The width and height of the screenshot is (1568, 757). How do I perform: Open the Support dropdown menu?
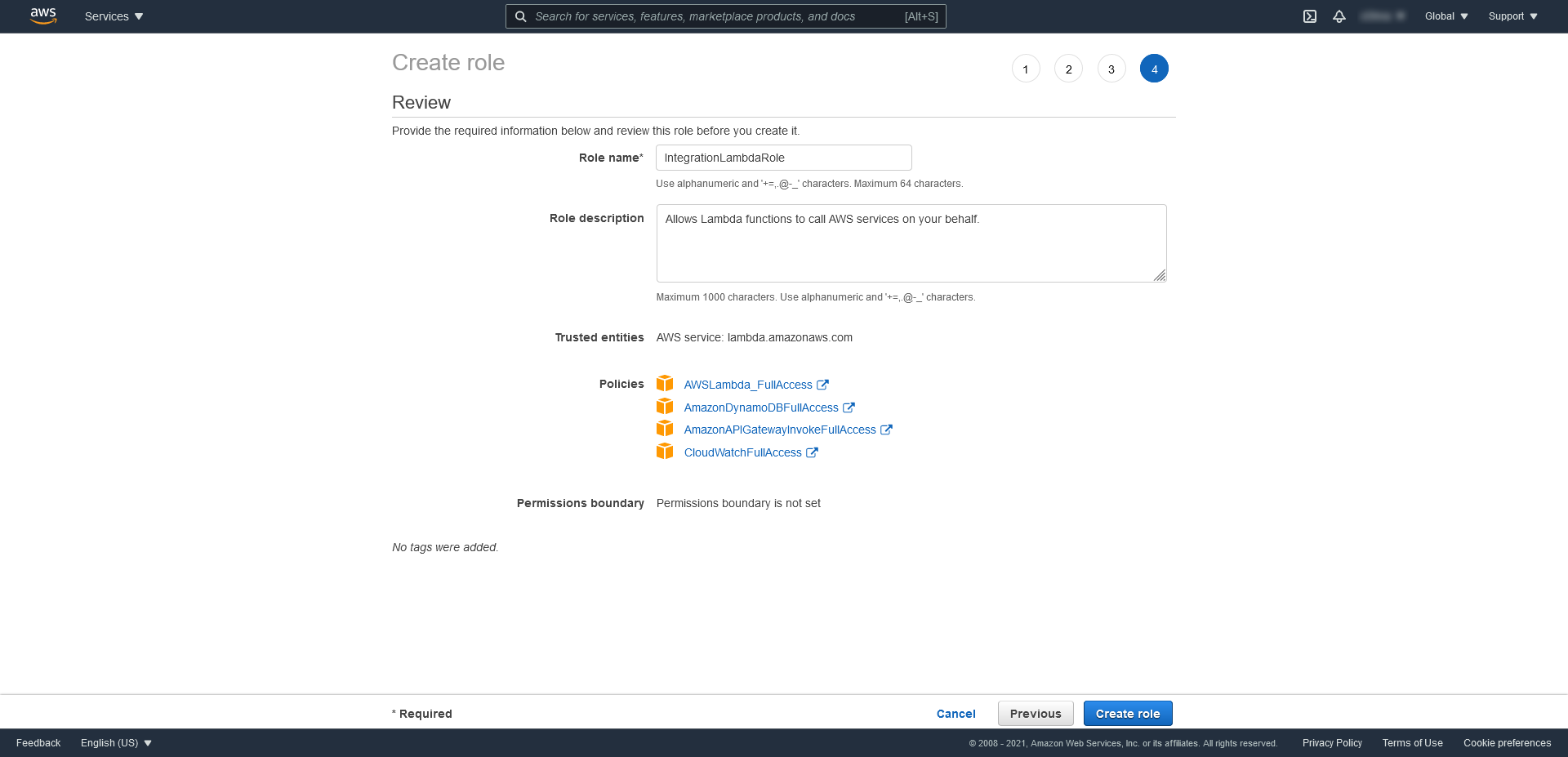pos(1512,16)
